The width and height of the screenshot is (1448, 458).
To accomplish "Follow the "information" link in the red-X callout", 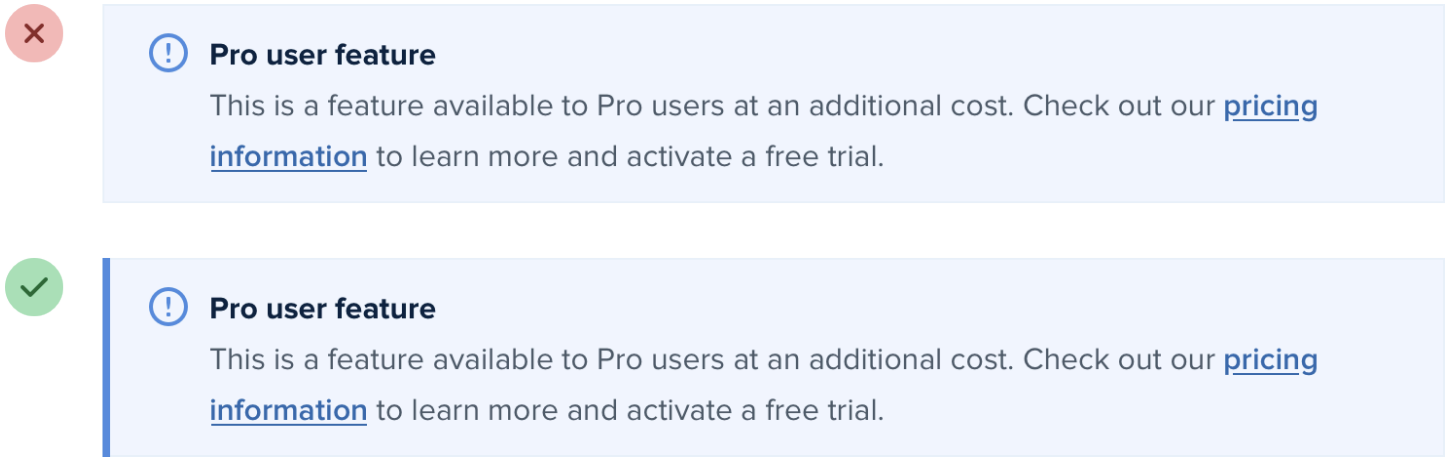I will (288, 157).
